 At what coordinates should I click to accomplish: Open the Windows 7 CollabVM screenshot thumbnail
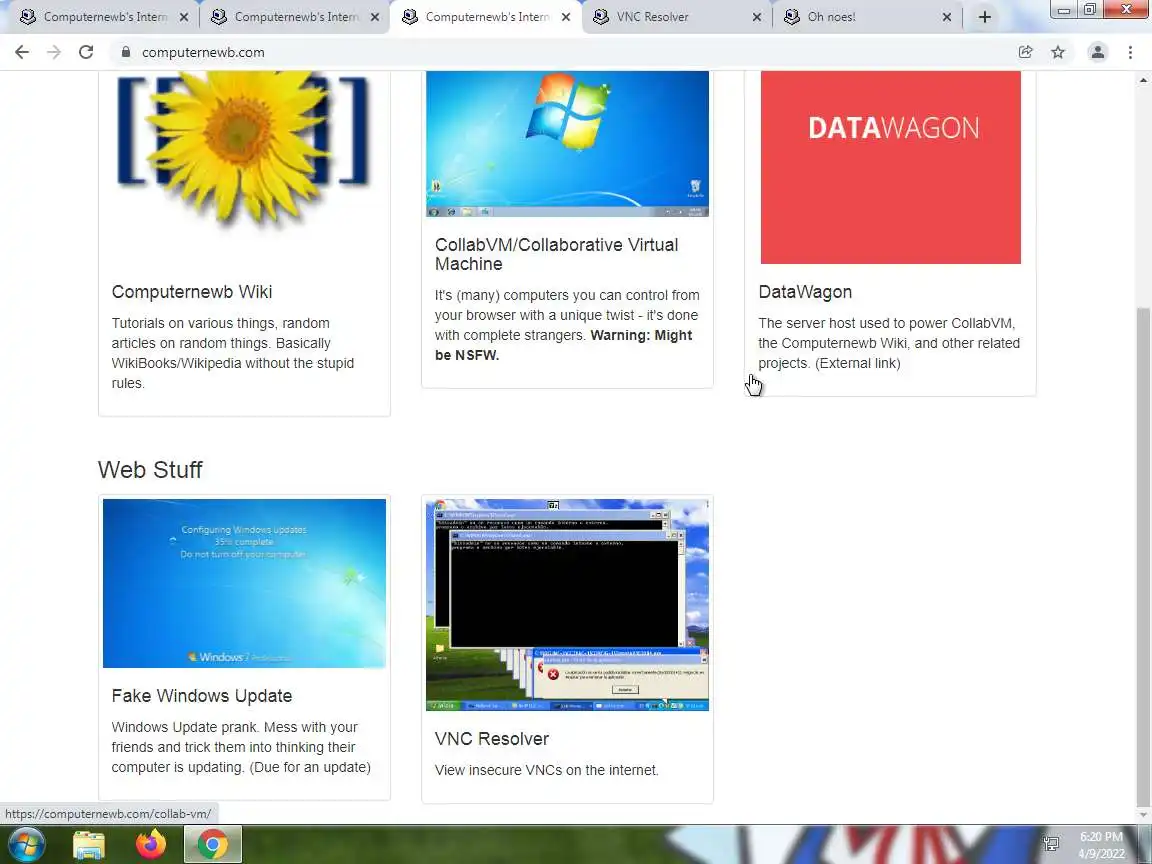point(567,144)
